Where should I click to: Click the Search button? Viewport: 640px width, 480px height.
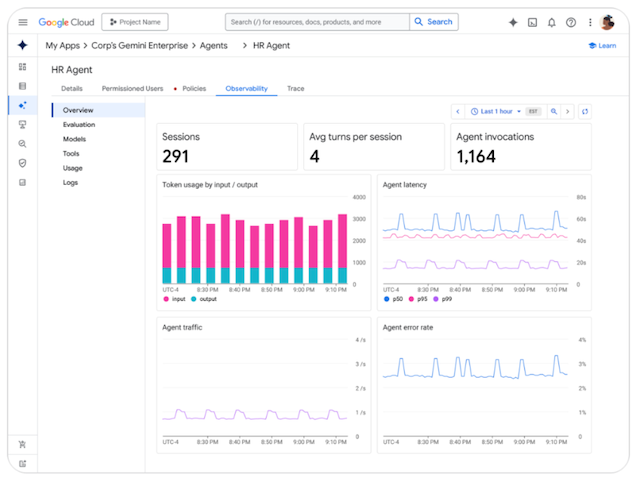coord(433,22)
